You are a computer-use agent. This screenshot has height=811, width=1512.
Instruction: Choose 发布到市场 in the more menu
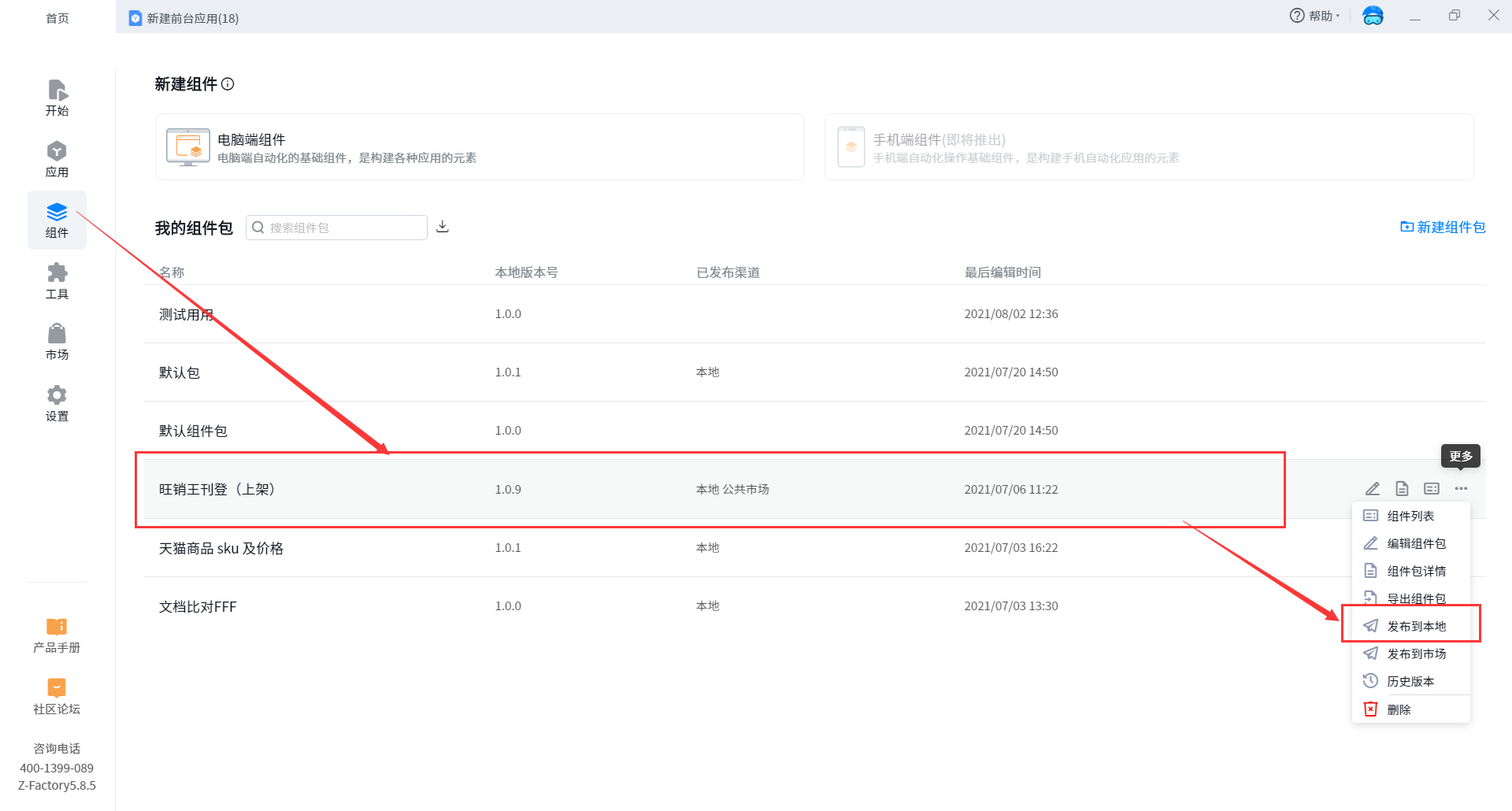click(x=1415, y=654)
